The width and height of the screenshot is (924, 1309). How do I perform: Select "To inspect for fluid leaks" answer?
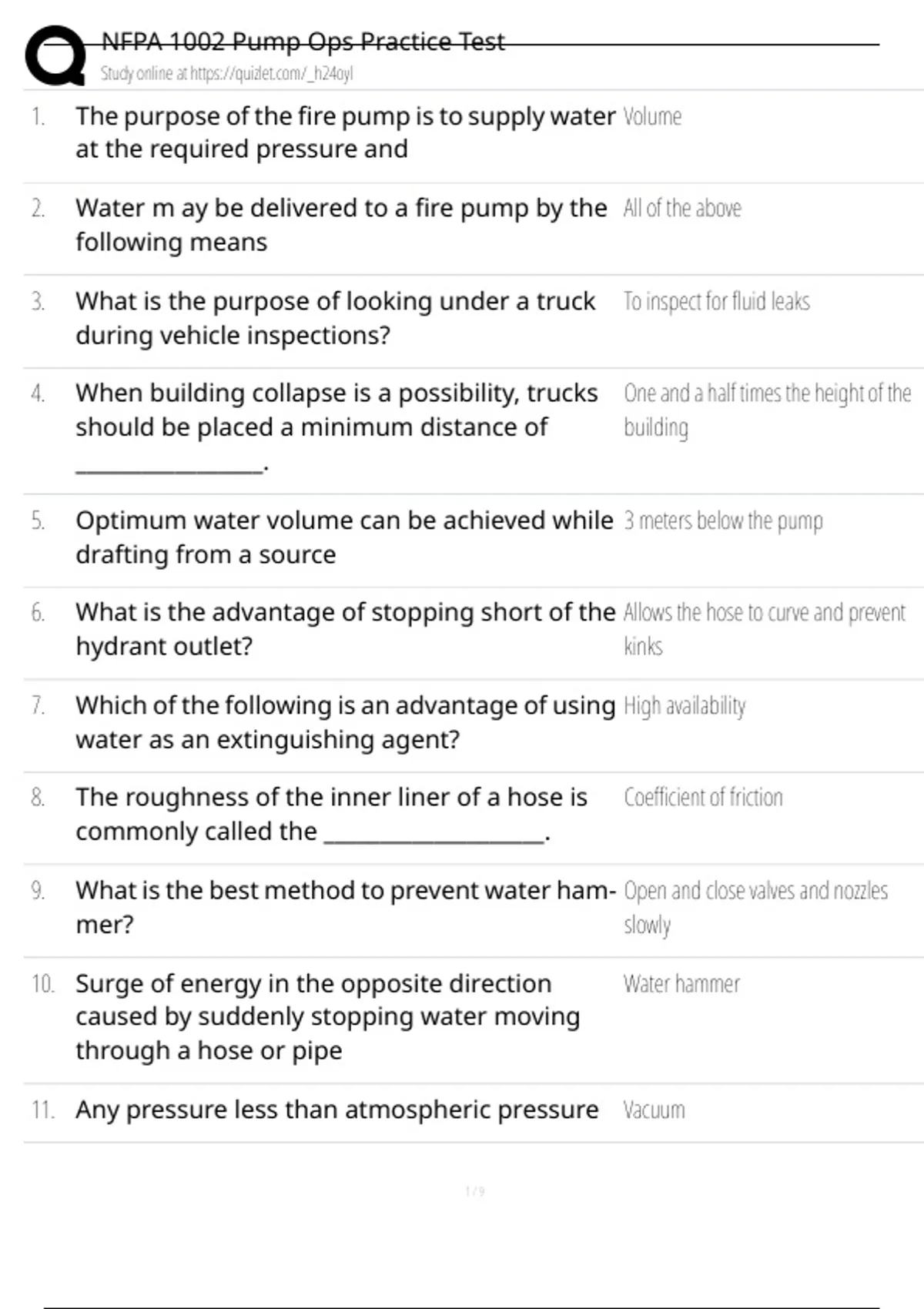[716, 301]
